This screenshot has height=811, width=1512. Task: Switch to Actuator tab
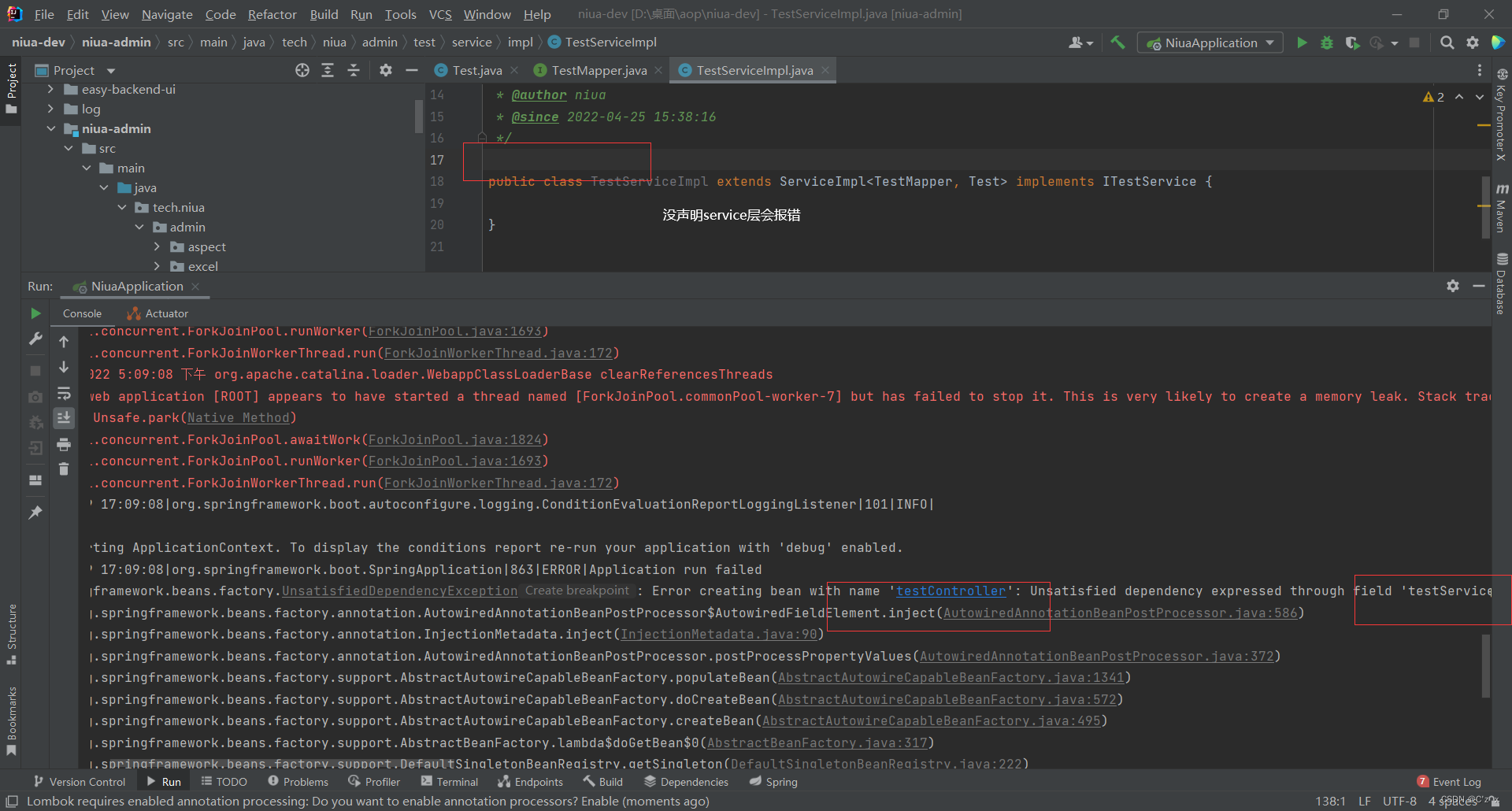pos(158,313)
